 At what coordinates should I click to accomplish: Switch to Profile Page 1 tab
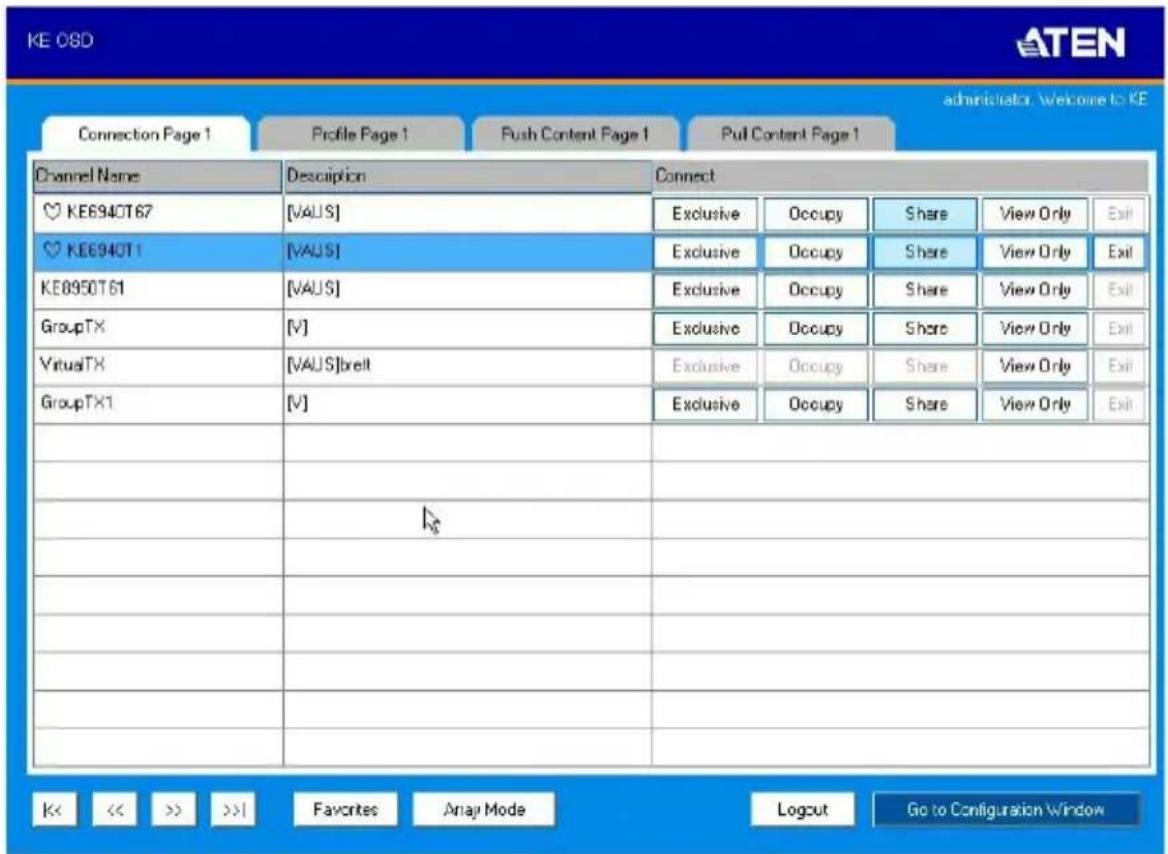click(x=360, y=135)
